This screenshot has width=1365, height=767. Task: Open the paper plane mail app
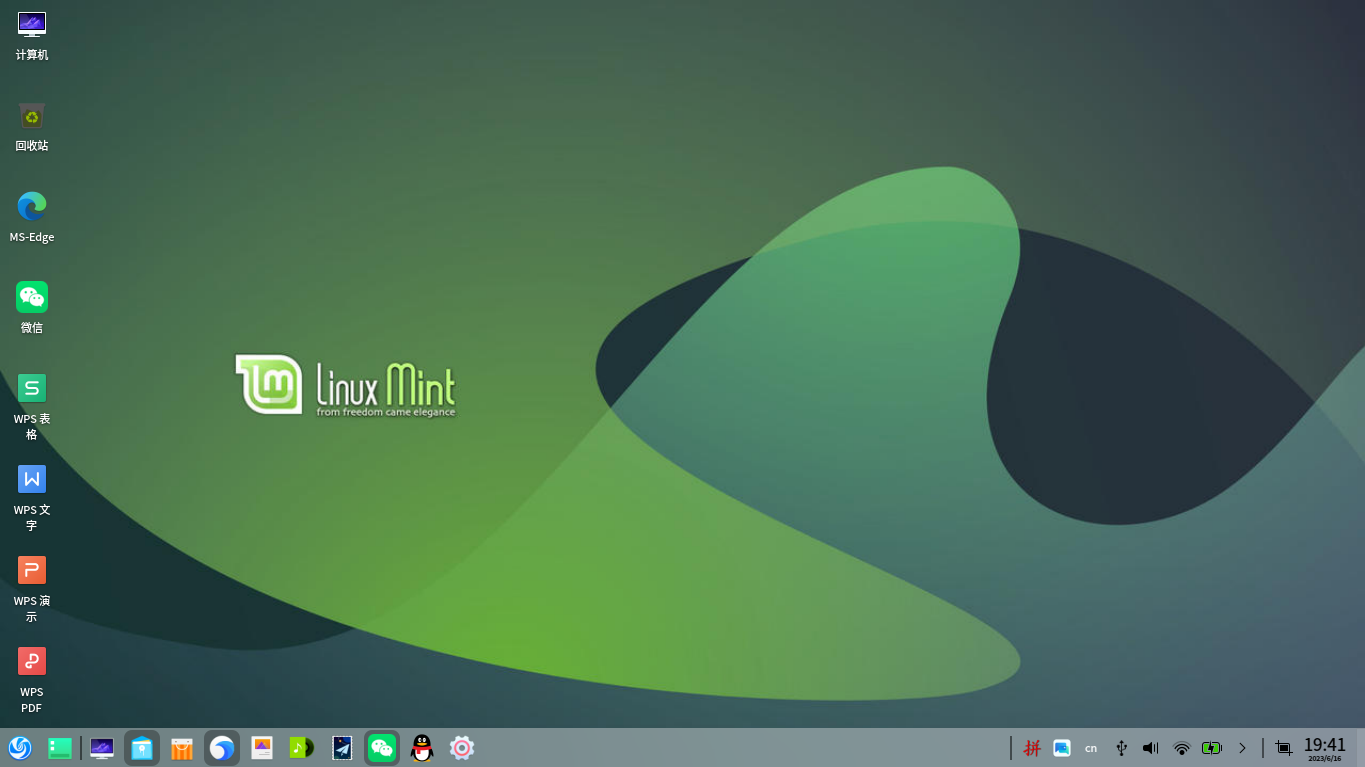(342, 748)
